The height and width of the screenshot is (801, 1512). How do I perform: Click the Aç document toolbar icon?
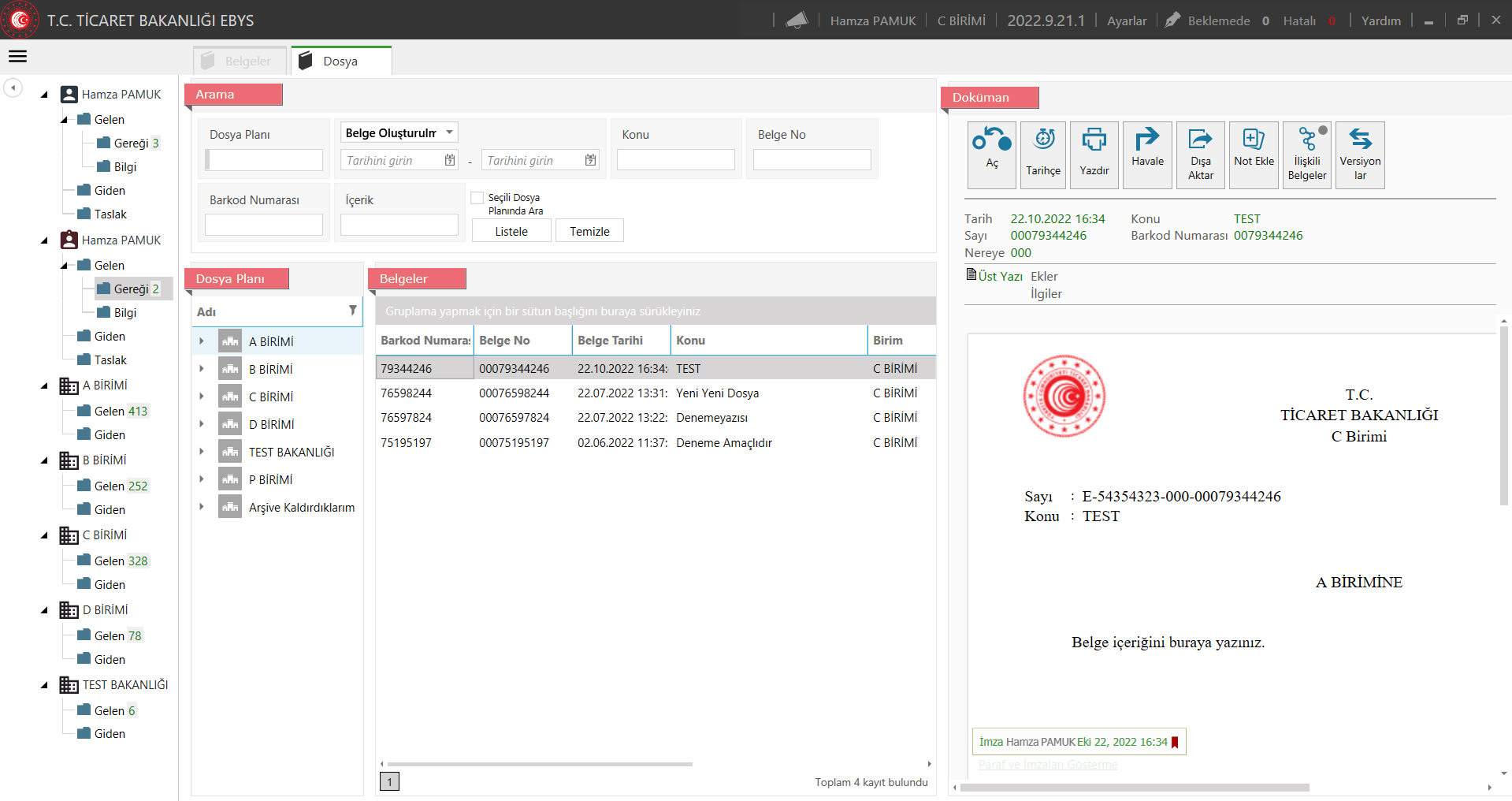[x=992, y=155]
